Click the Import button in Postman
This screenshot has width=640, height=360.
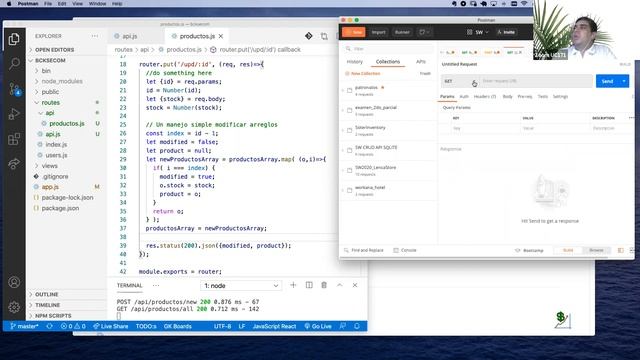coord(378,32)
